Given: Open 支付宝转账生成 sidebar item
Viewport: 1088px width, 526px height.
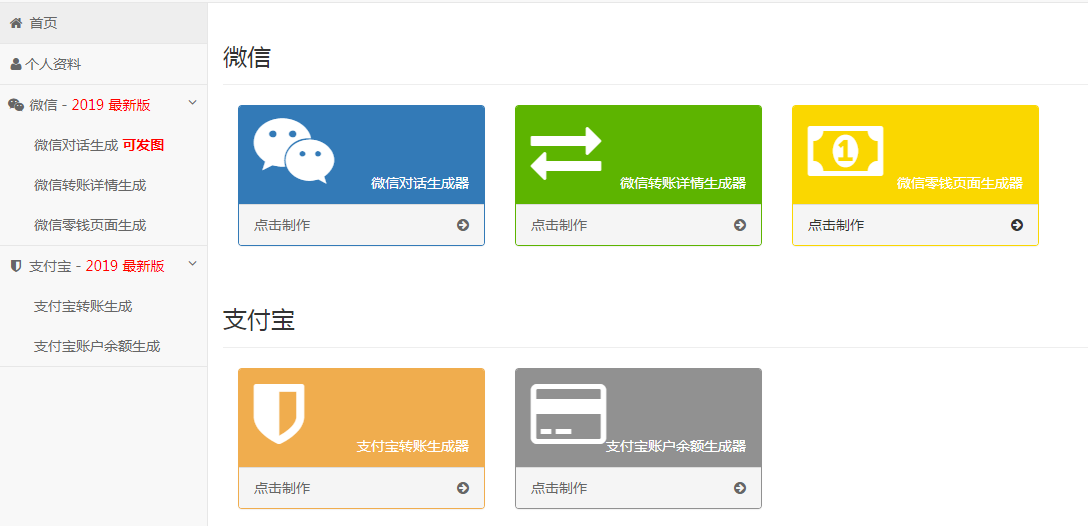Looking at the screenshot, I should [103, 306].
